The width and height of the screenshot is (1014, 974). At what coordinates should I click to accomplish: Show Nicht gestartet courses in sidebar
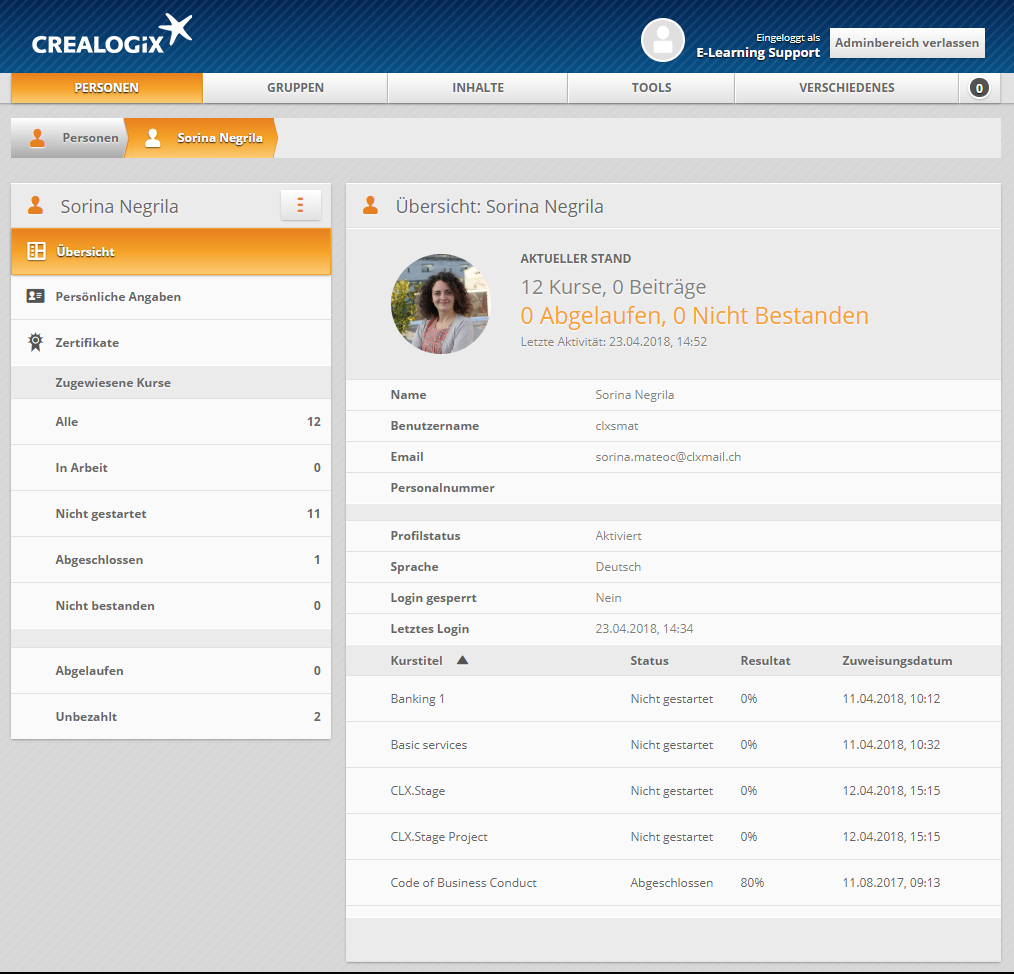click(101, 514)
